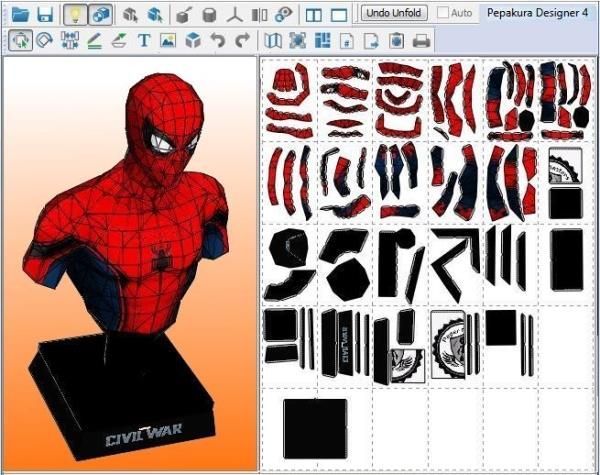Enable the Auto checkbox

pyautogui.click(x=443, y=12)
